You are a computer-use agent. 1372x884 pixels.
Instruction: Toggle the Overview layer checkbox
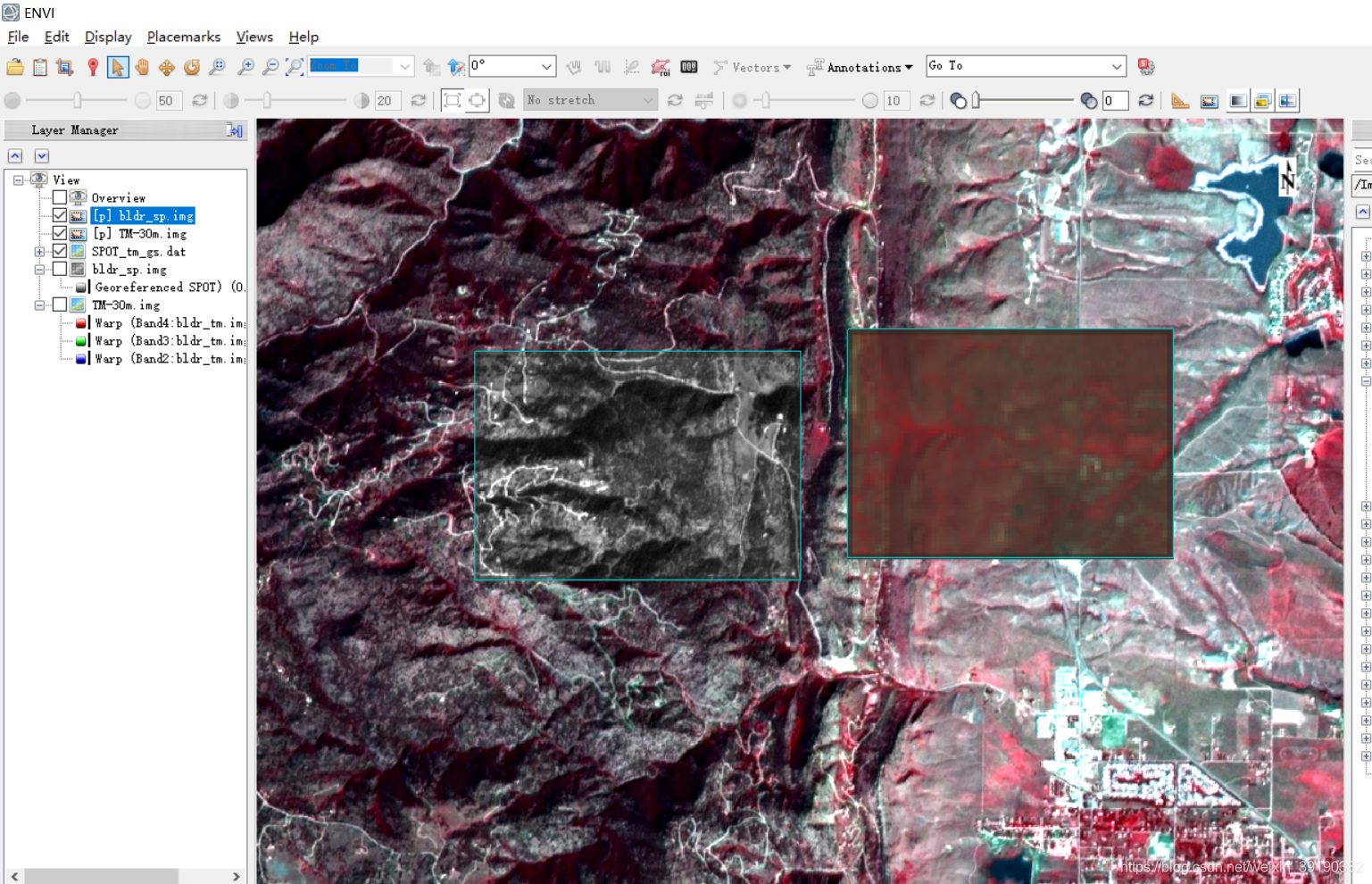pos(60,197)
